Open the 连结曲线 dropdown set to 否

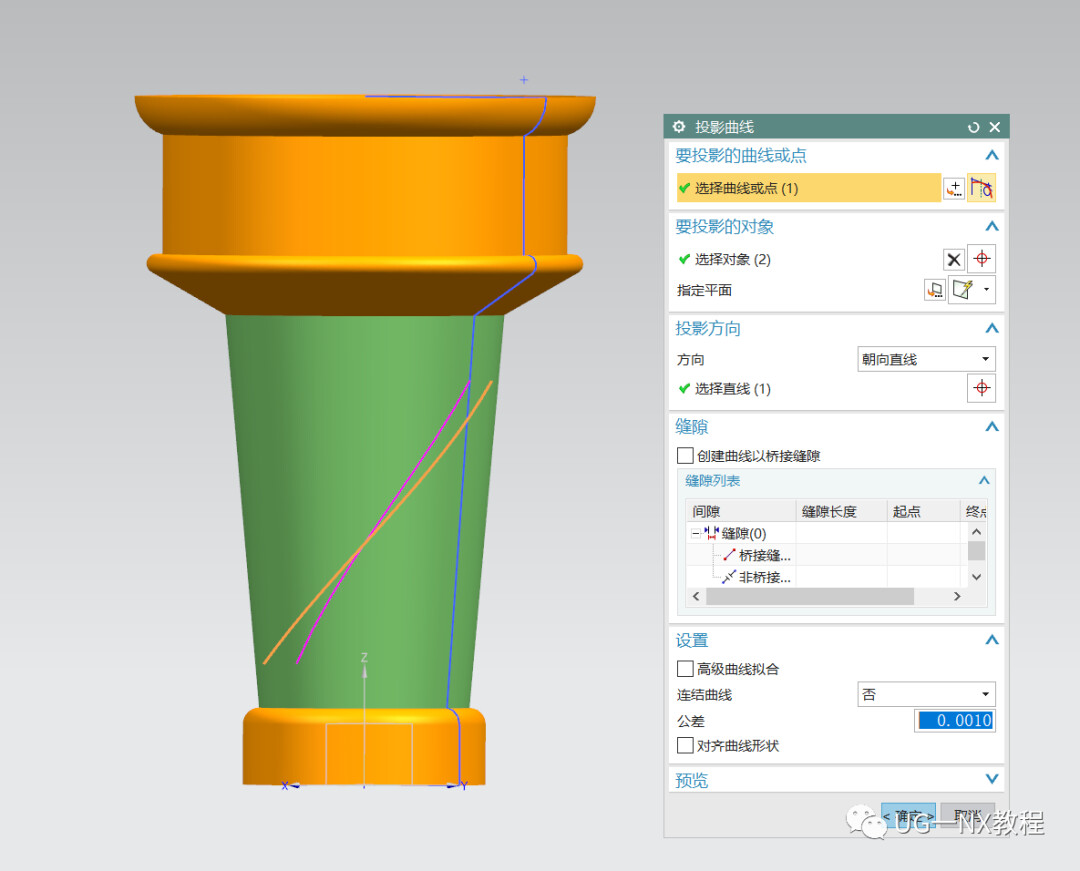[x=926, y=694]
